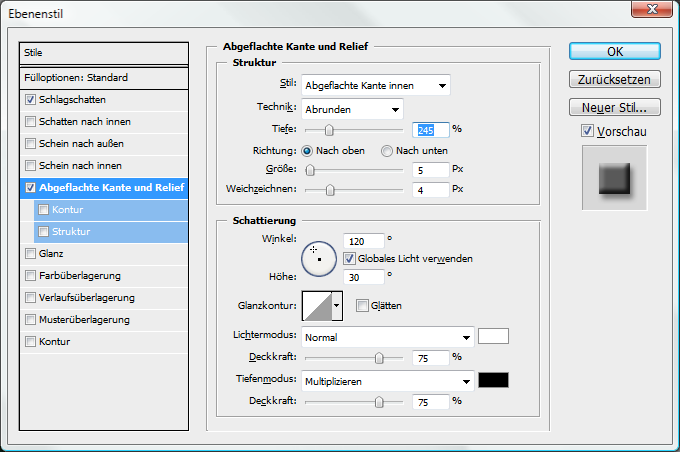The height and width of the screenshot is (452, 680).
Task: Check Schein nach innen effect
Action: coord(30,166)
